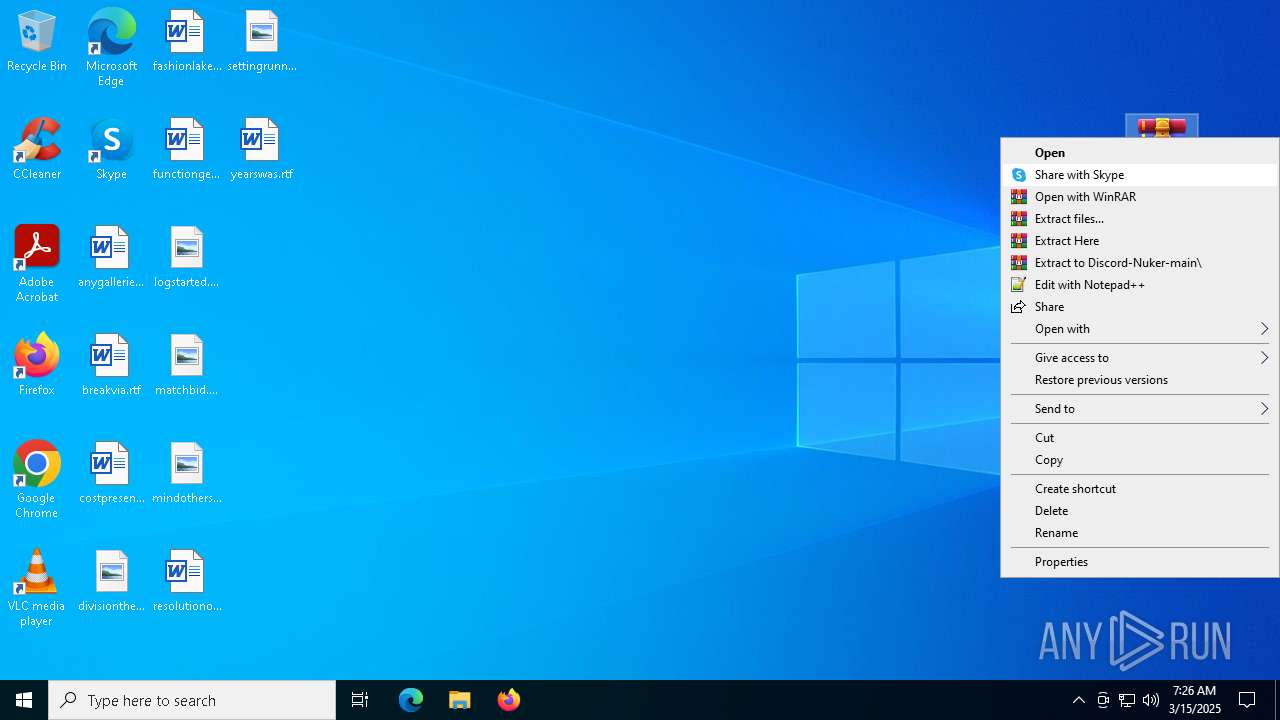Select the CCleaner desktop shortcut
1280x720 pixels.
click(x=37, y=150)
